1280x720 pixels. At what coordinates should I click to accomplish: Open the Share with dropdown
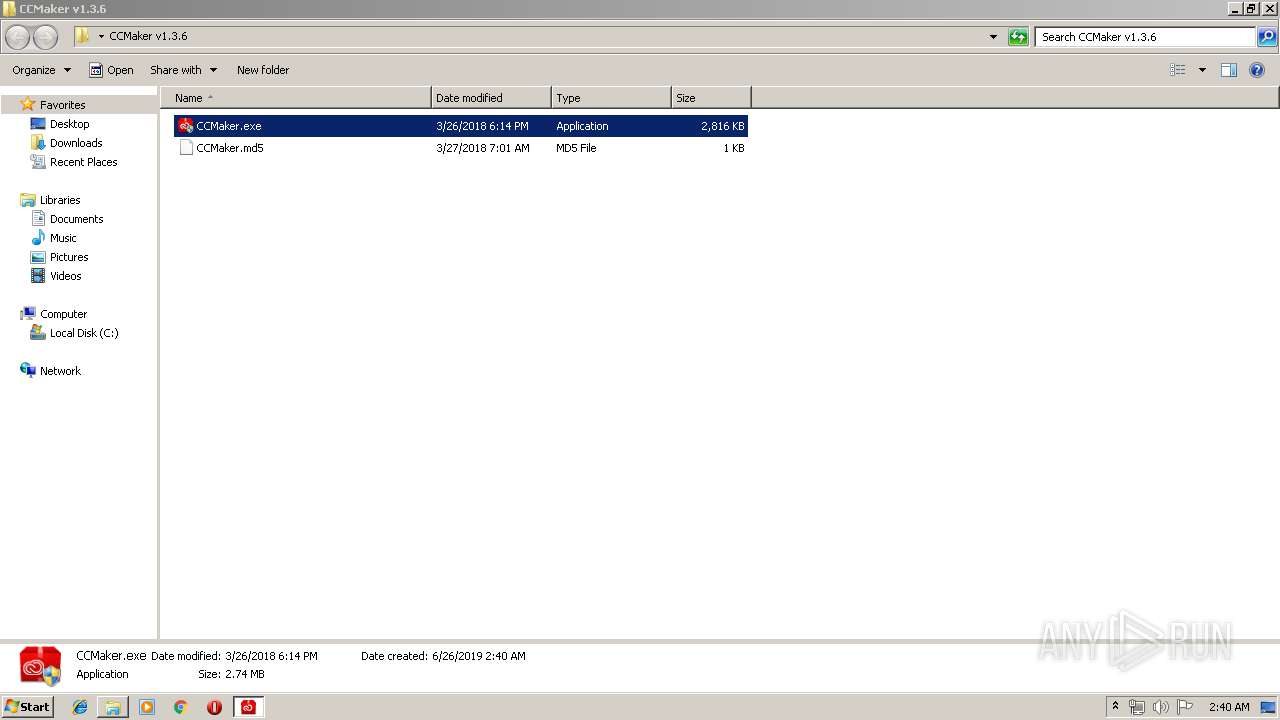point(183,70)
